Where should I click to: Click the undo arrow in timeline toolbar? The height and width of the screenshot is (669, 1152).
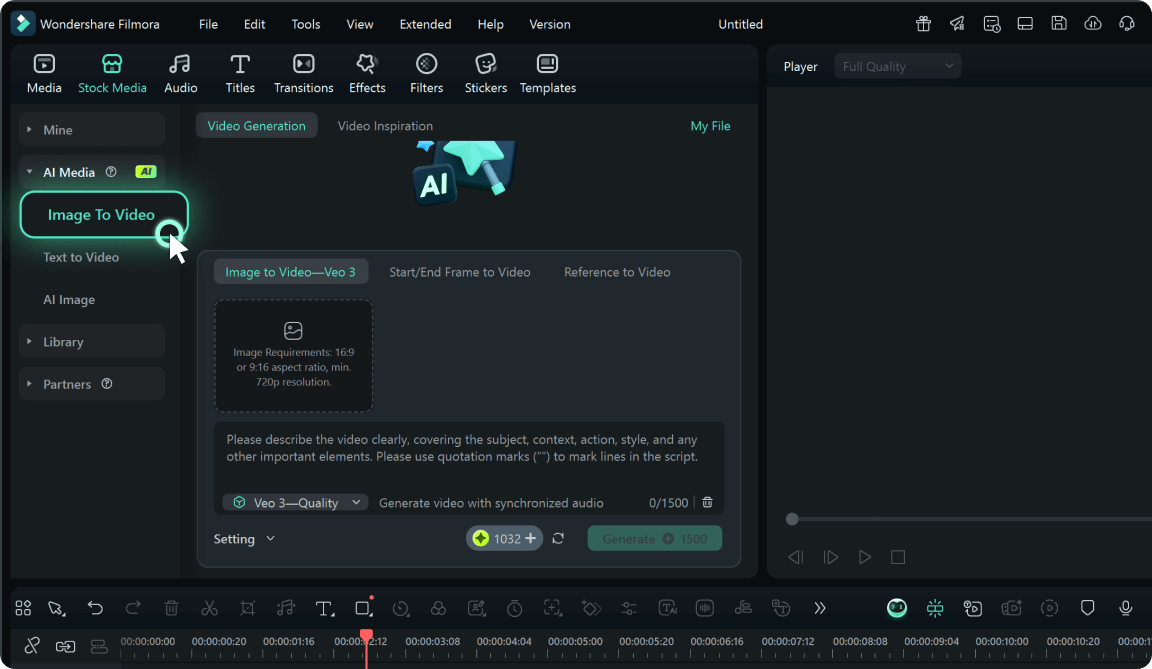[95, 608]
